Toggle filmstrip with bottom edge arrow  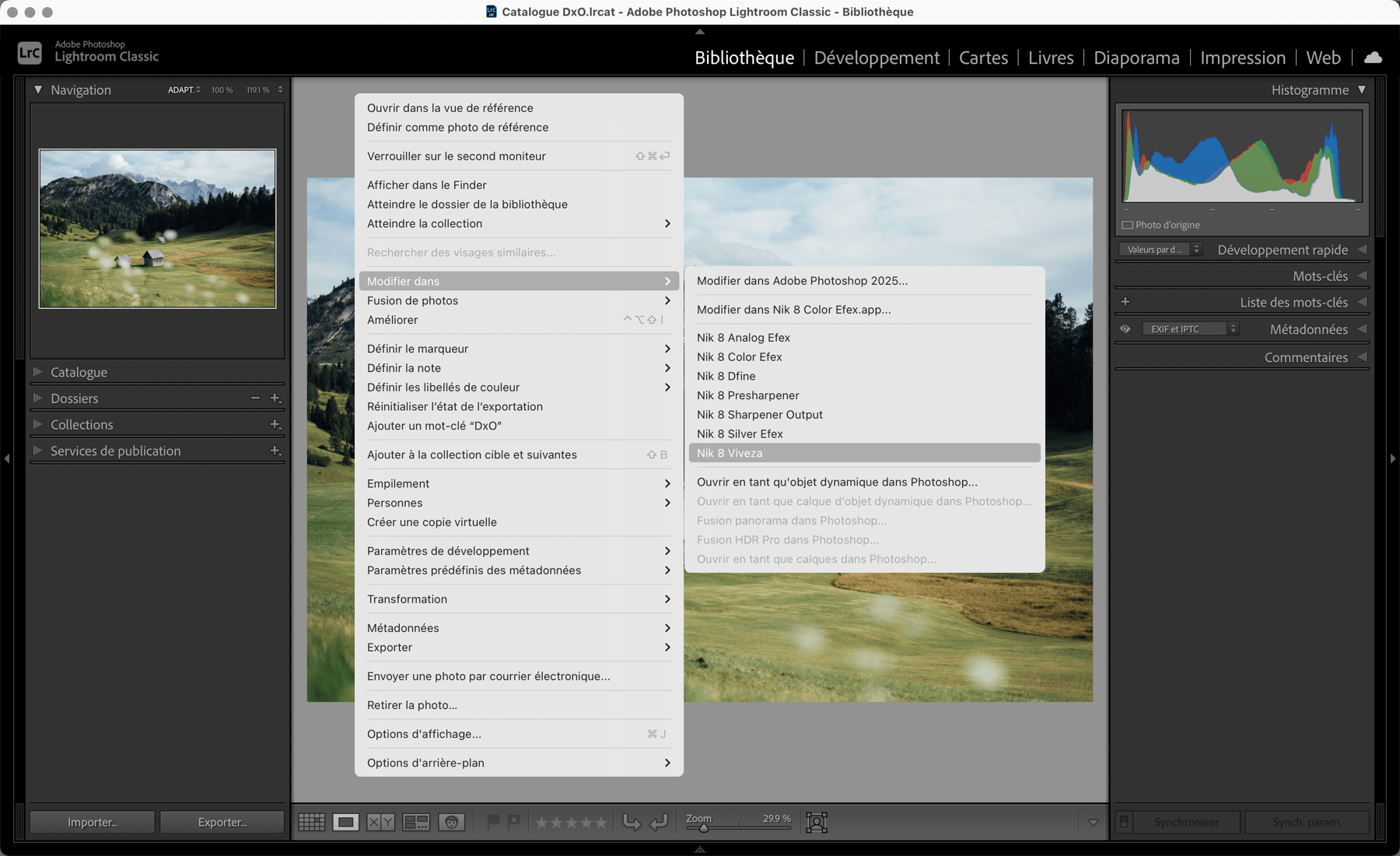(700, 849)
